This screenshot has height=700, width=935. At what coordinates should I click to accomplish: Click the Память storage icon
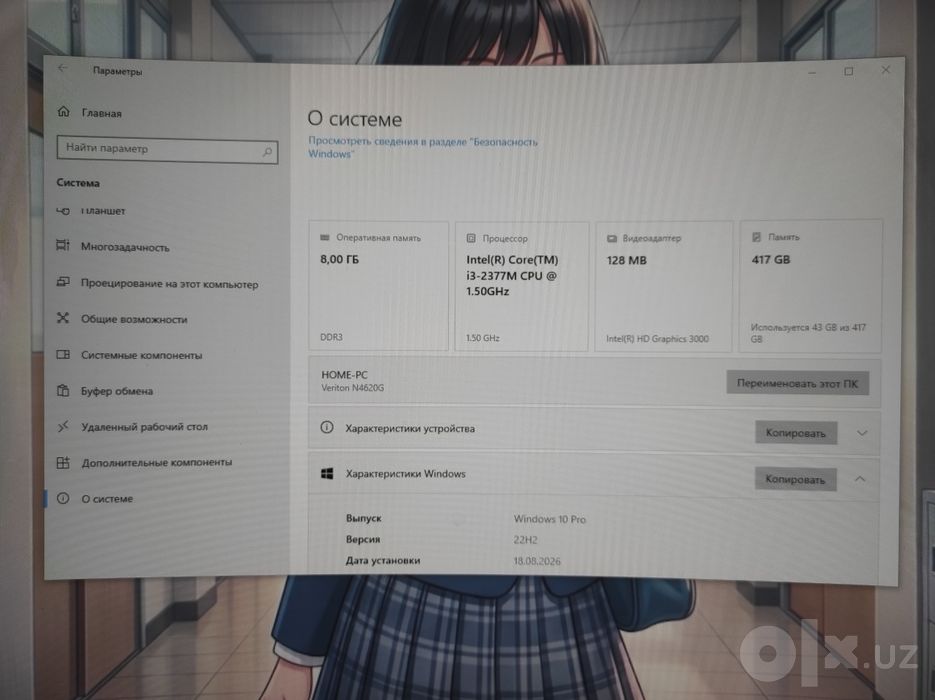coord(756,237)
